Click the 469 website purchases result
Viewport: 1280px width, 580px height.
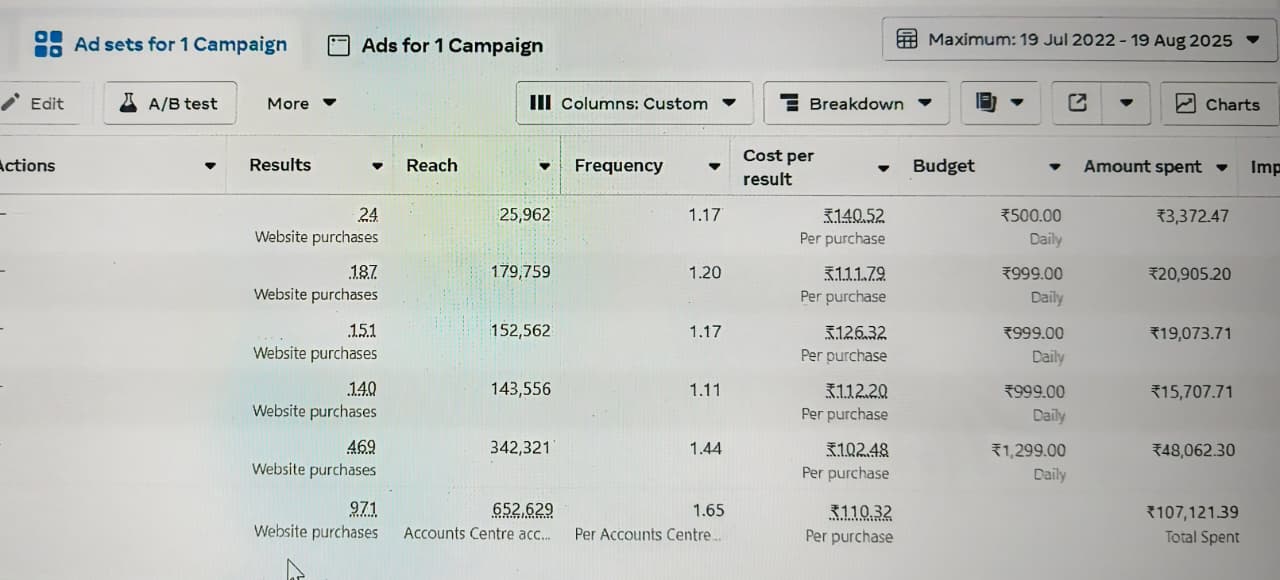pyautogui.click(x=361, y=448)
